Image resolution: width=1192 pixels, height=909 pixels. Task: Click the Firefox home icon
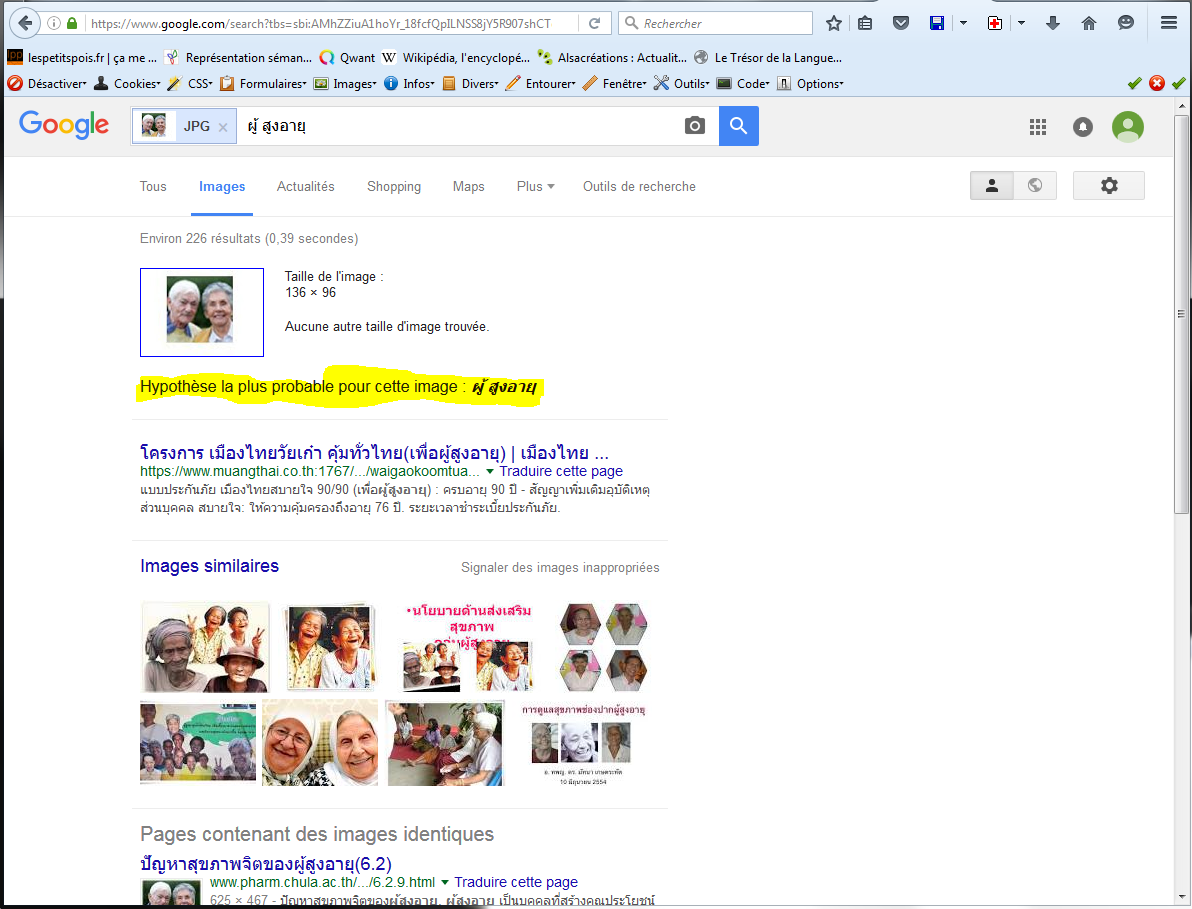(x=1089, y=23)
